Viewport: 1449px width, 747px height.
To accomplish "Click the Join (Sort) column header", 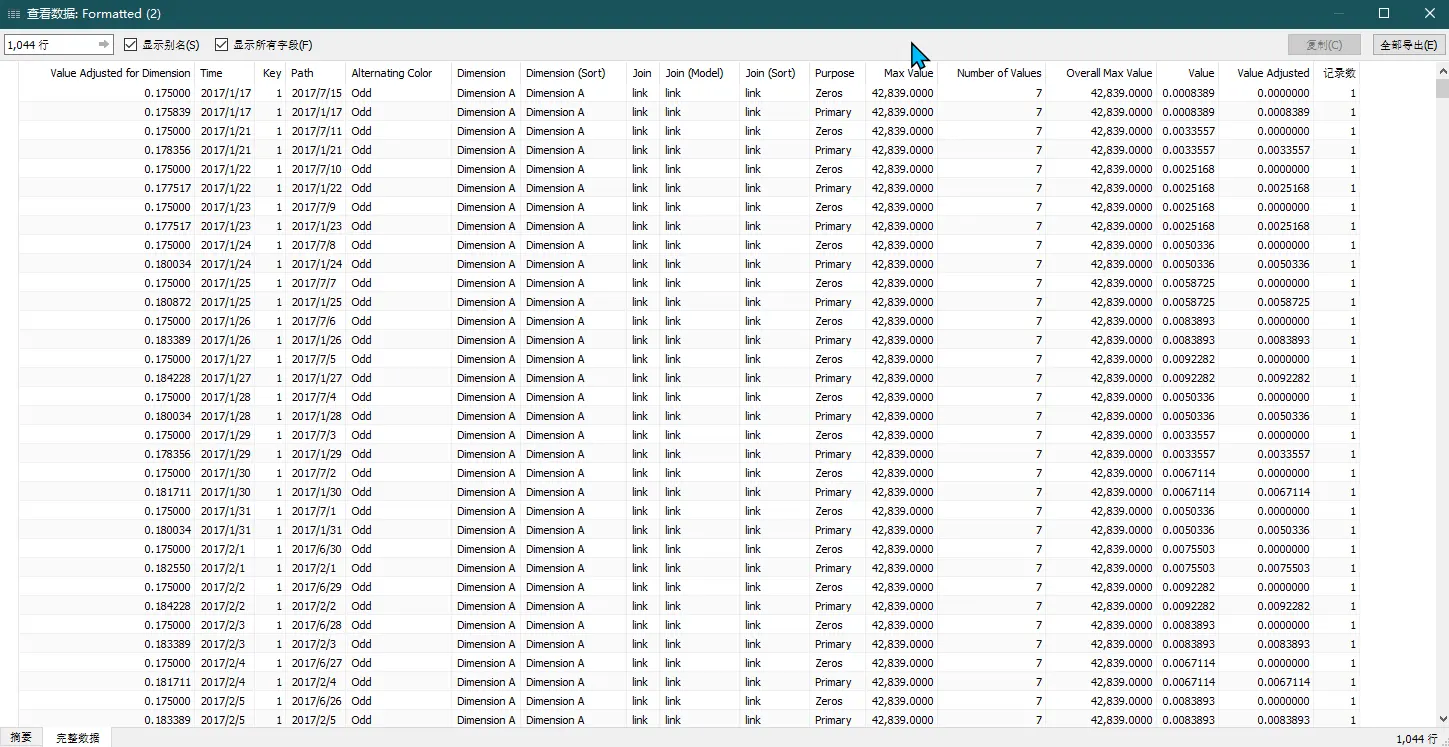I will click(x=771, y=73).
